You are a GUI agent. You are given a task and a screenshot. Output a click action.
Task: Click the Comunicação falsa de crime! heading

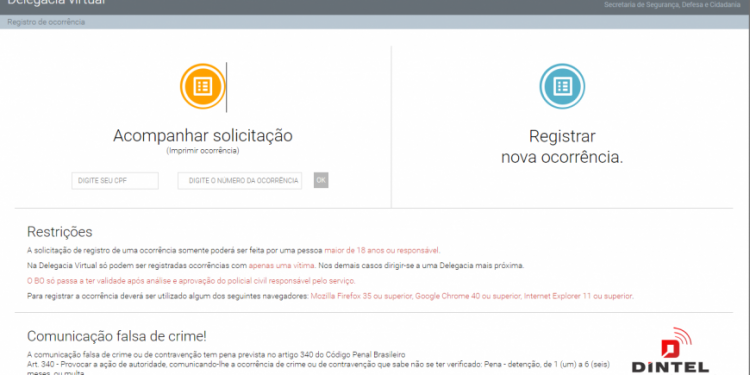[x=117, y=336]
